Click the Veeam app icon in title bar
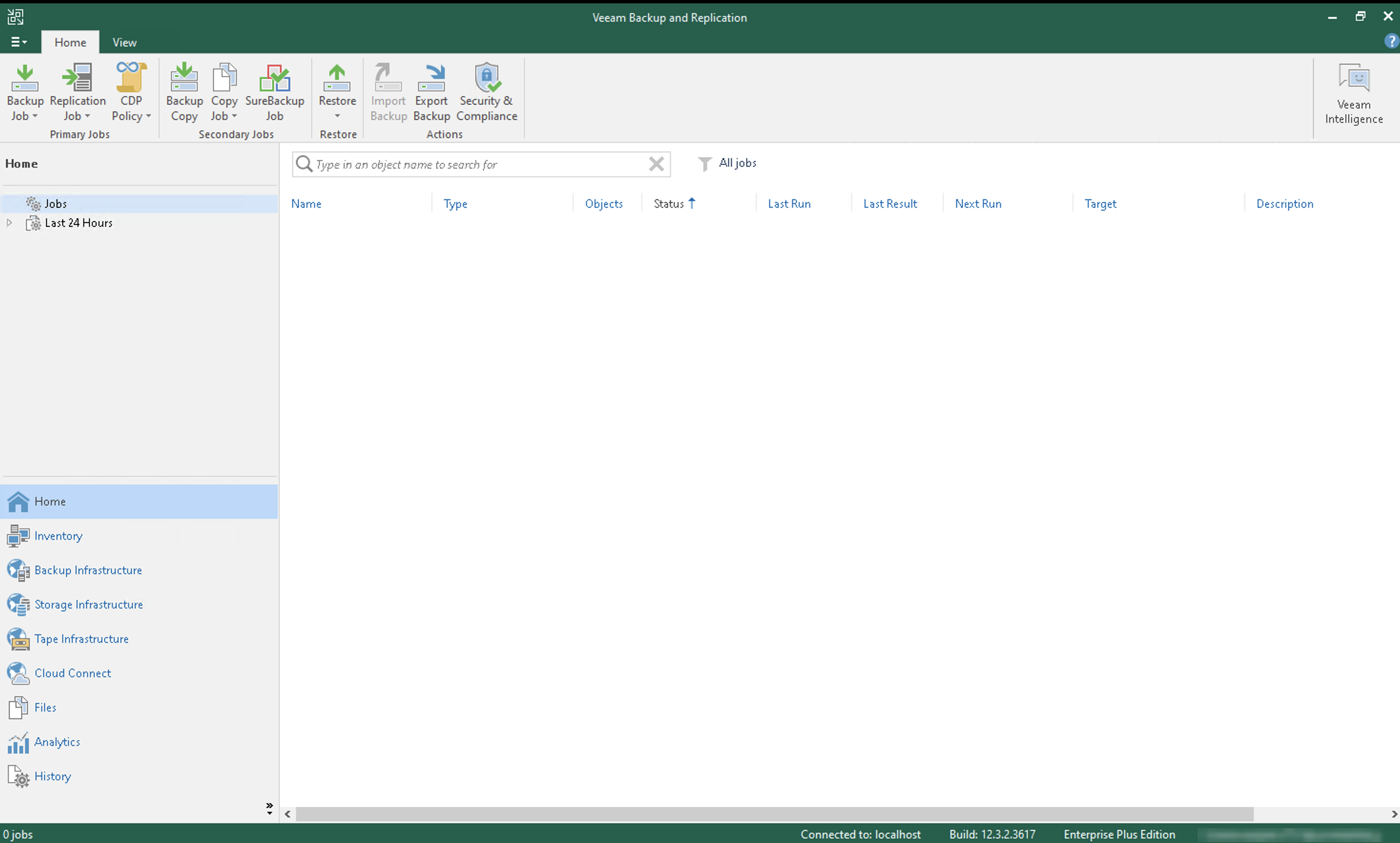 click(x=15, y=17)
